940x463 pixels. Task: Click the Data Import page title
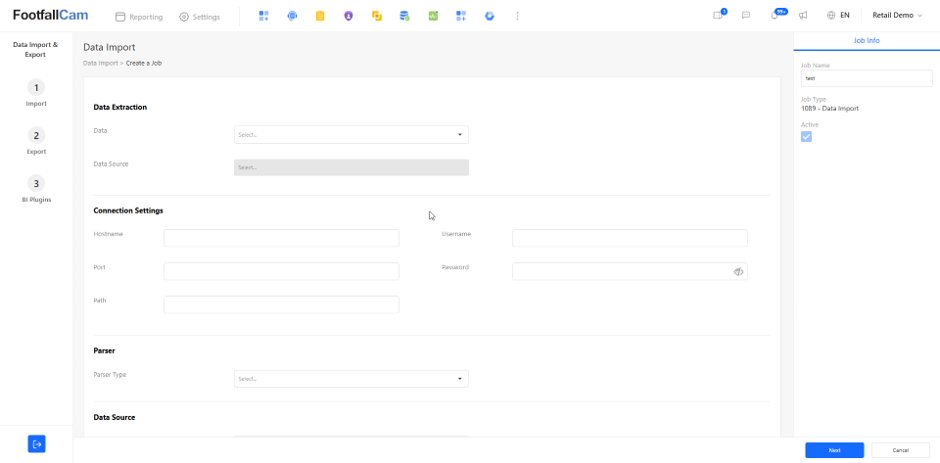(x=109, y=47)
